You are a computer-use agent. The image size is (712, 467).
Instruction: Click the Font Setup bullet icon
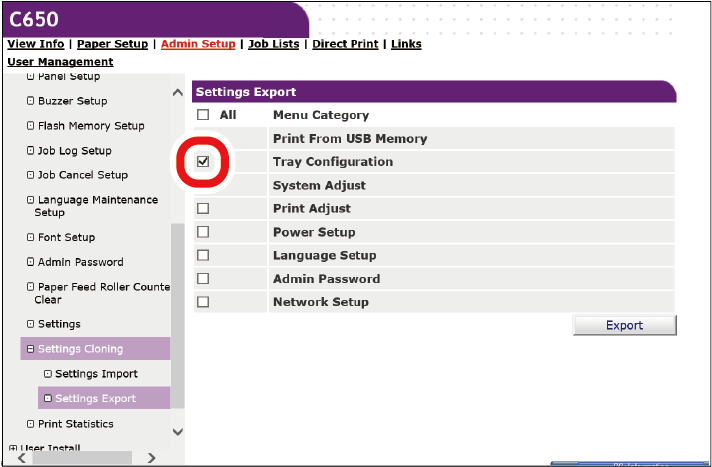(30, 238)
